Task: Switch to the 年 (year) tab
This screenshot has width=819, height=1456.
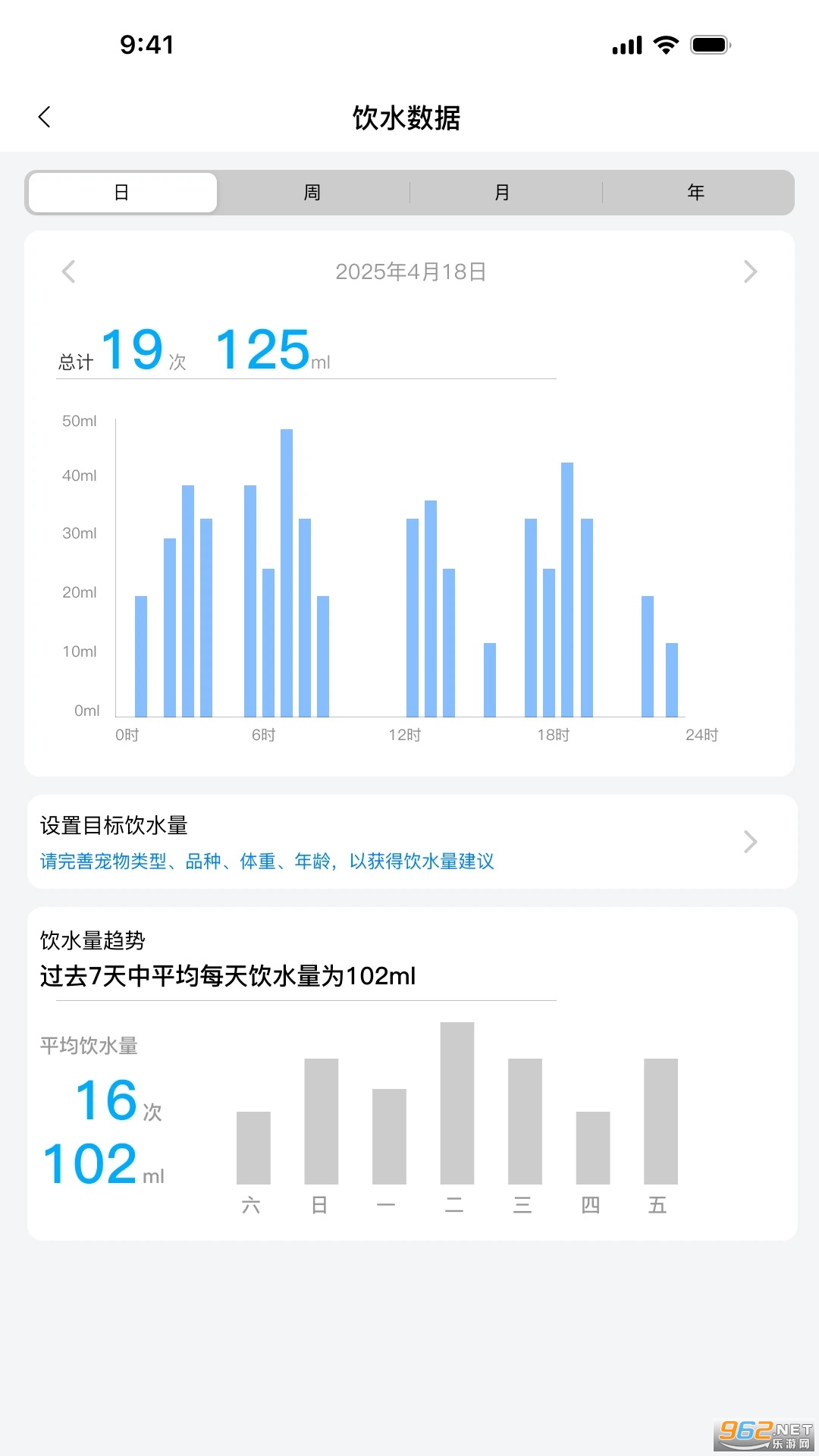Action: [695, 193]
